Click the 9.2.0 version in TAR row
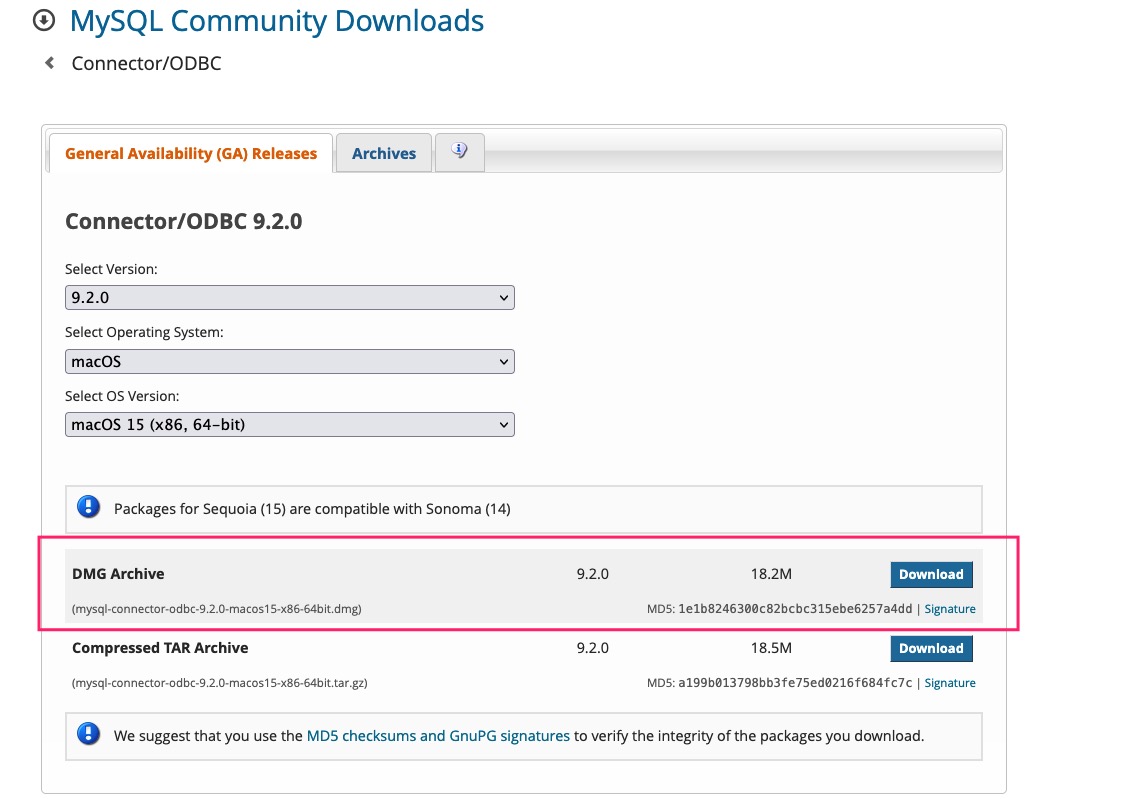The width and height of the screenshot is (1126, 799). pyautogui.click(x=592, y=648)
